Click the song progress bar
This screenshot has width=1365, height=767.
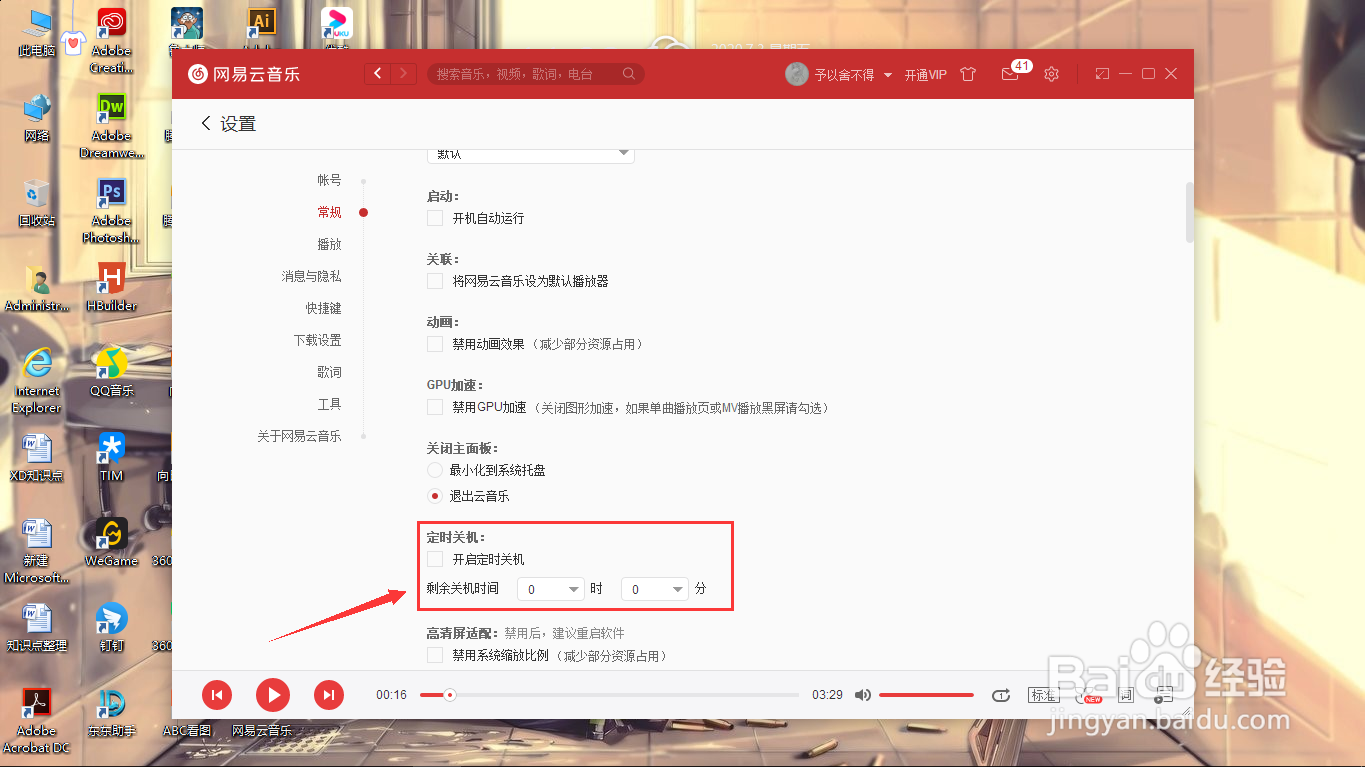coord(609,695)
